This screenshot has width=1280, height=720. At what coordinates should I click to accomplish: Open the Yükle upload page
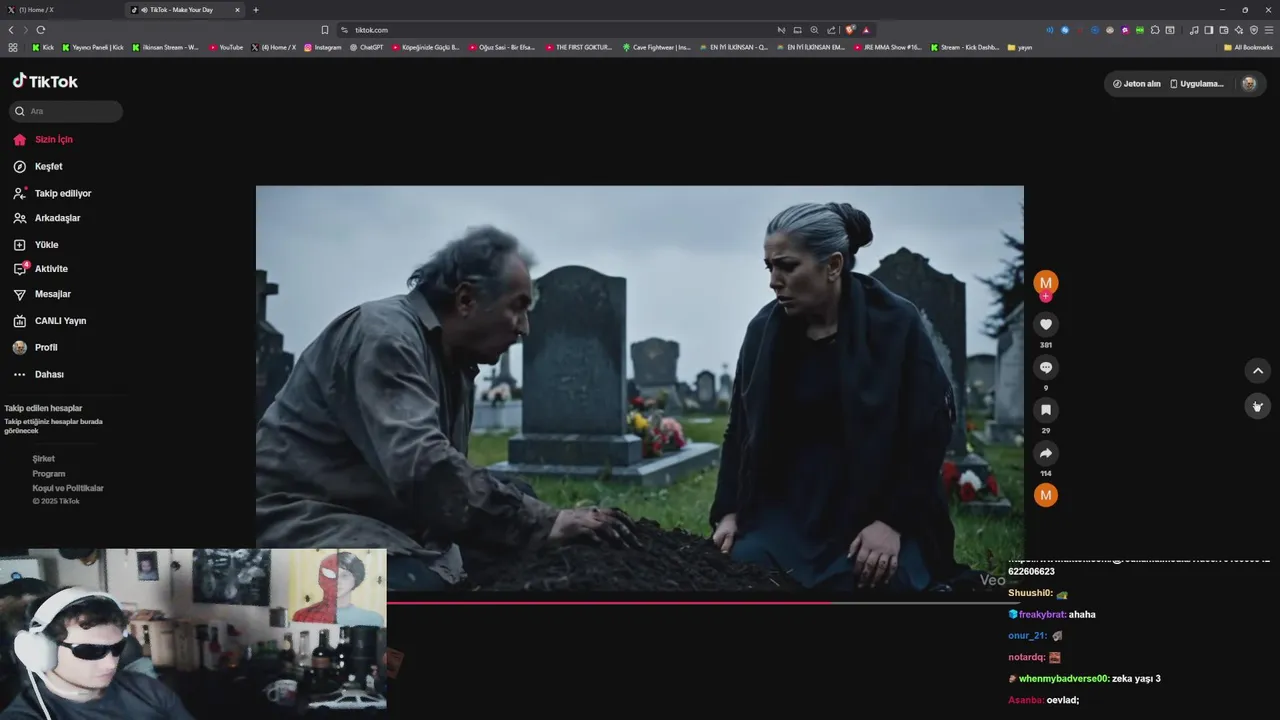click(35, 245)
